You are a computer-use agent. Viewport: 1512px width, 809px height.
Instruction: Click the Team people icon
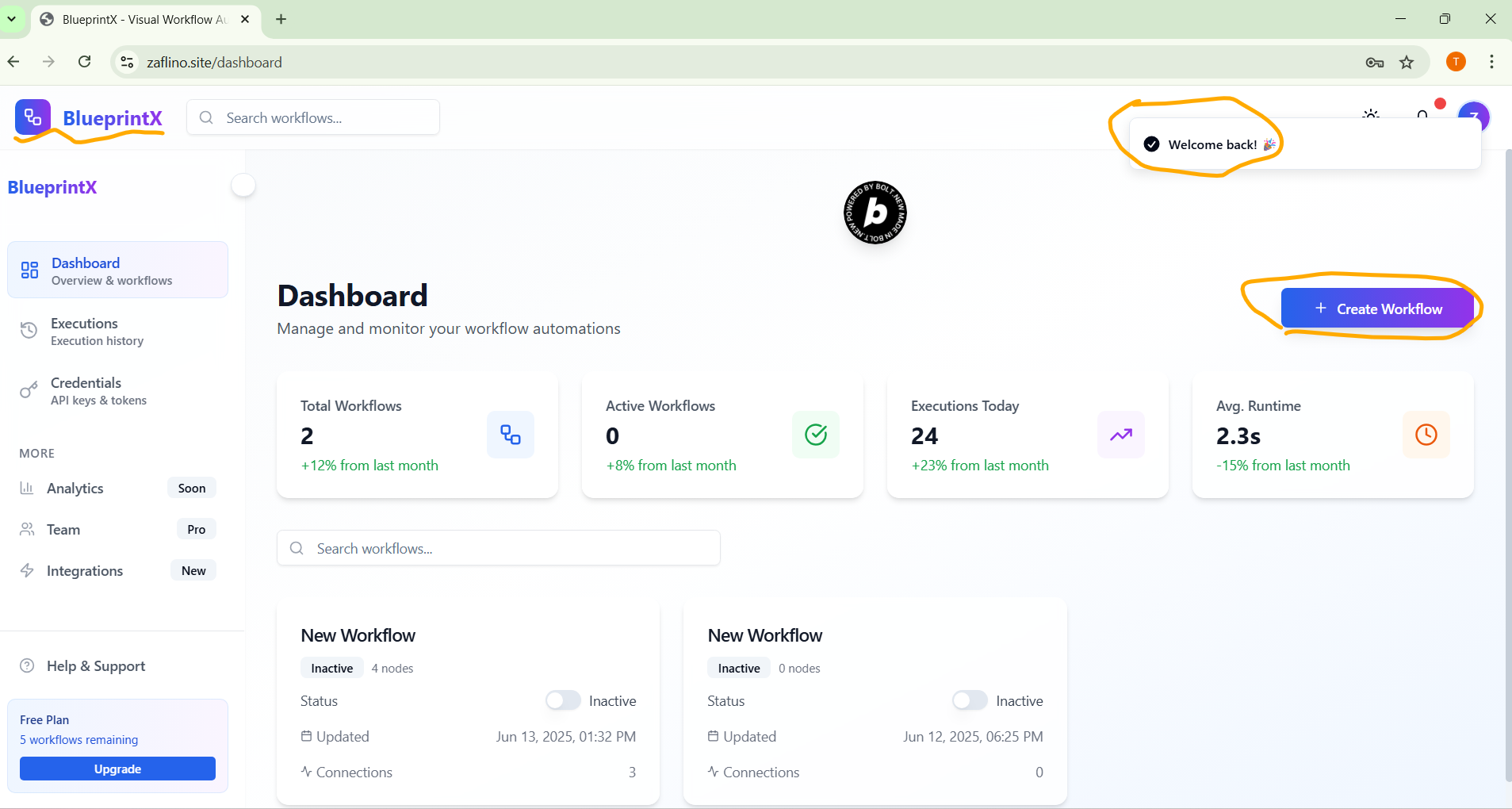tap(27, 529)
